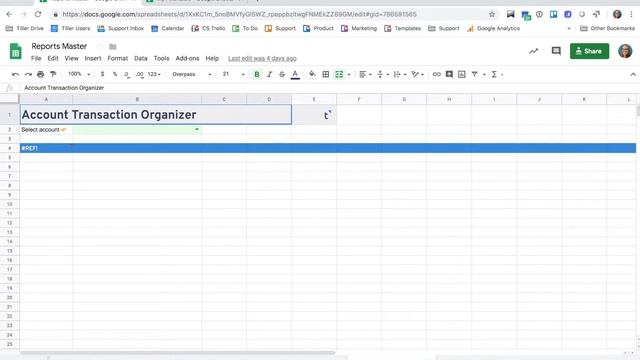Open the View menu
640x360 pixels.
pyautogui.click(x=71, y=58)
